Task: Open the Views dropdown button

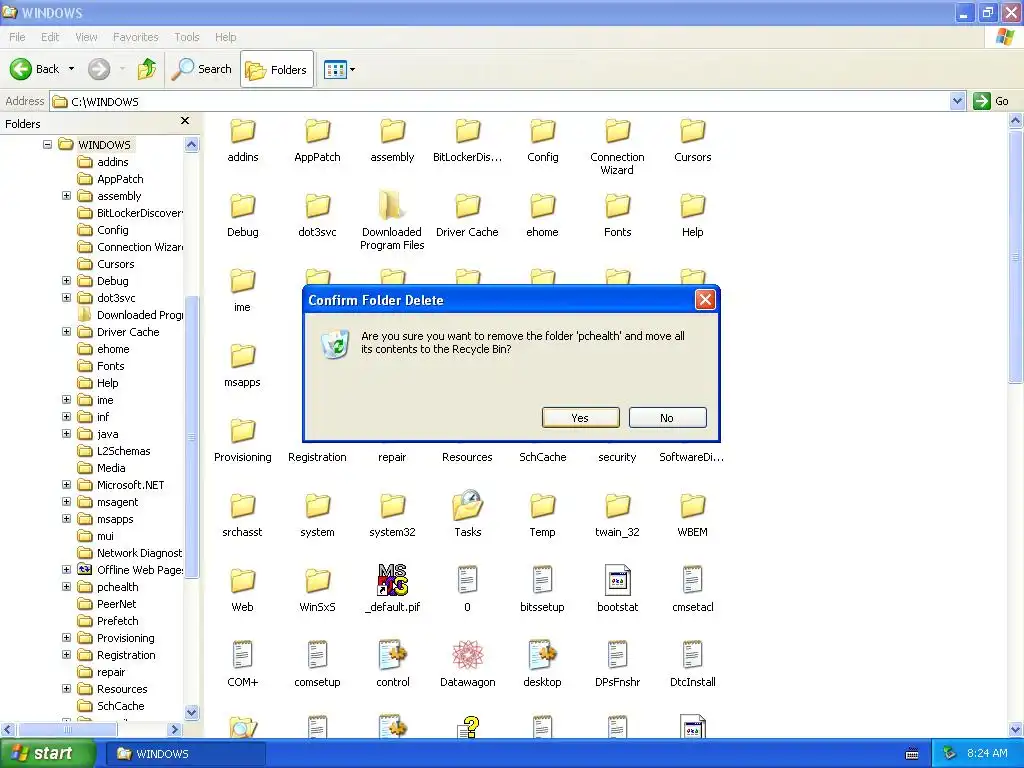Action: point(340,69)
